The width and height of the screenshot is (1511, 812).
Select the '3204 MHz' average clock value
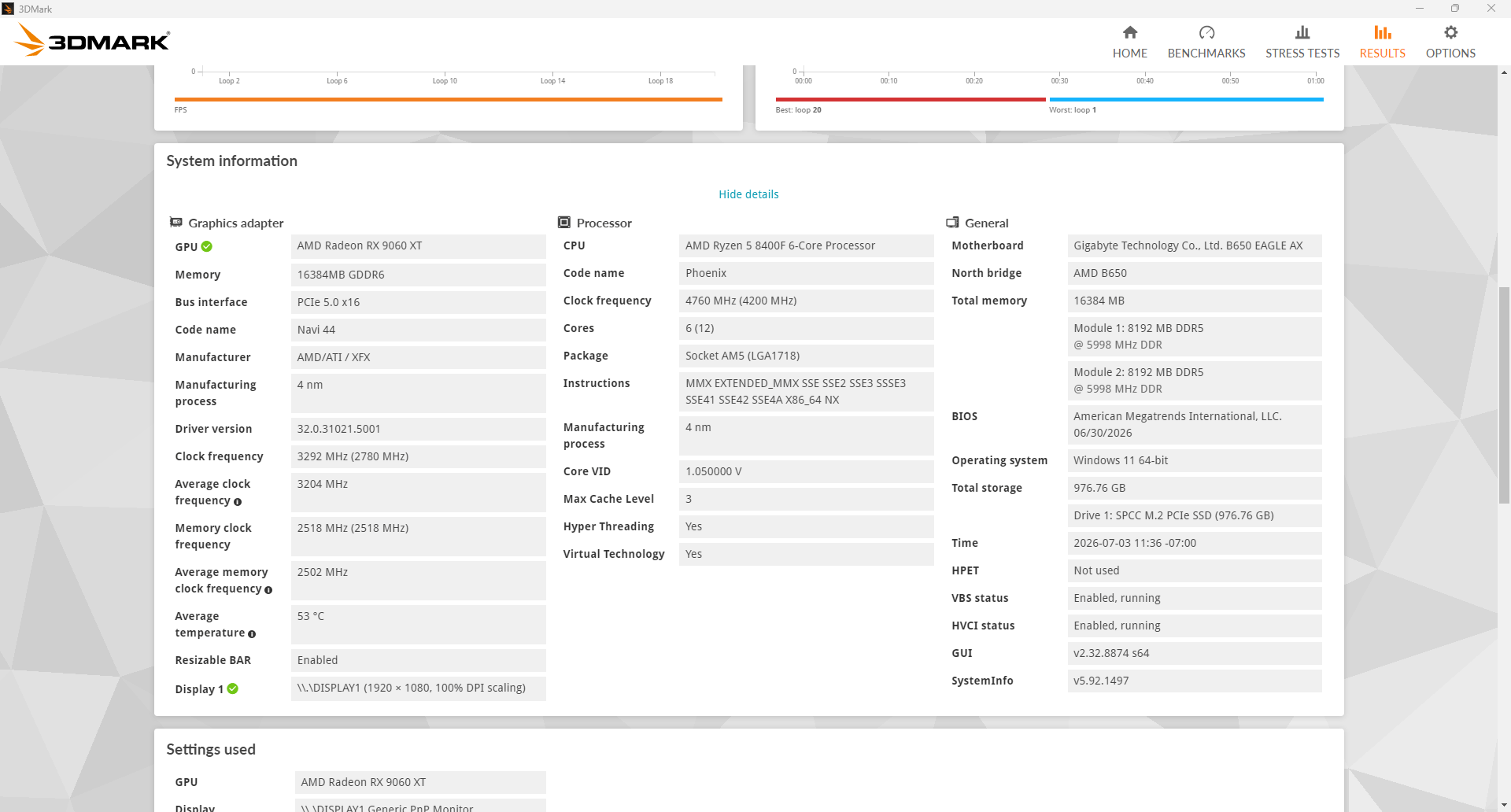pos(419,493)
